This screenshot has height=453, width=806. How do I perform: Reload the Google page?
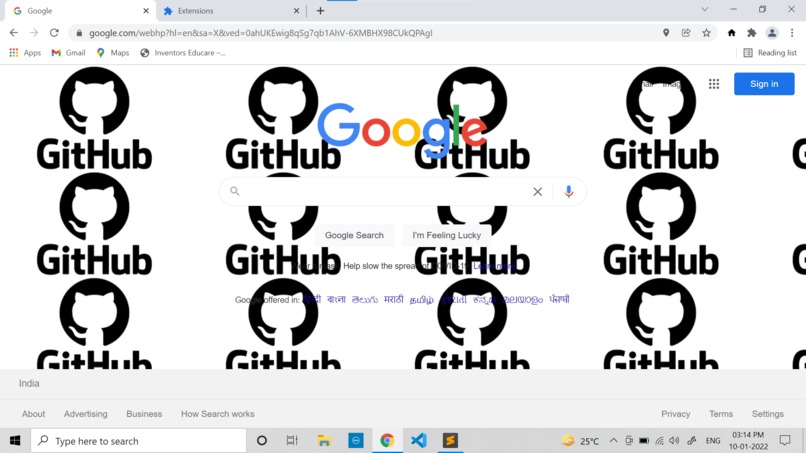point(54,33)
